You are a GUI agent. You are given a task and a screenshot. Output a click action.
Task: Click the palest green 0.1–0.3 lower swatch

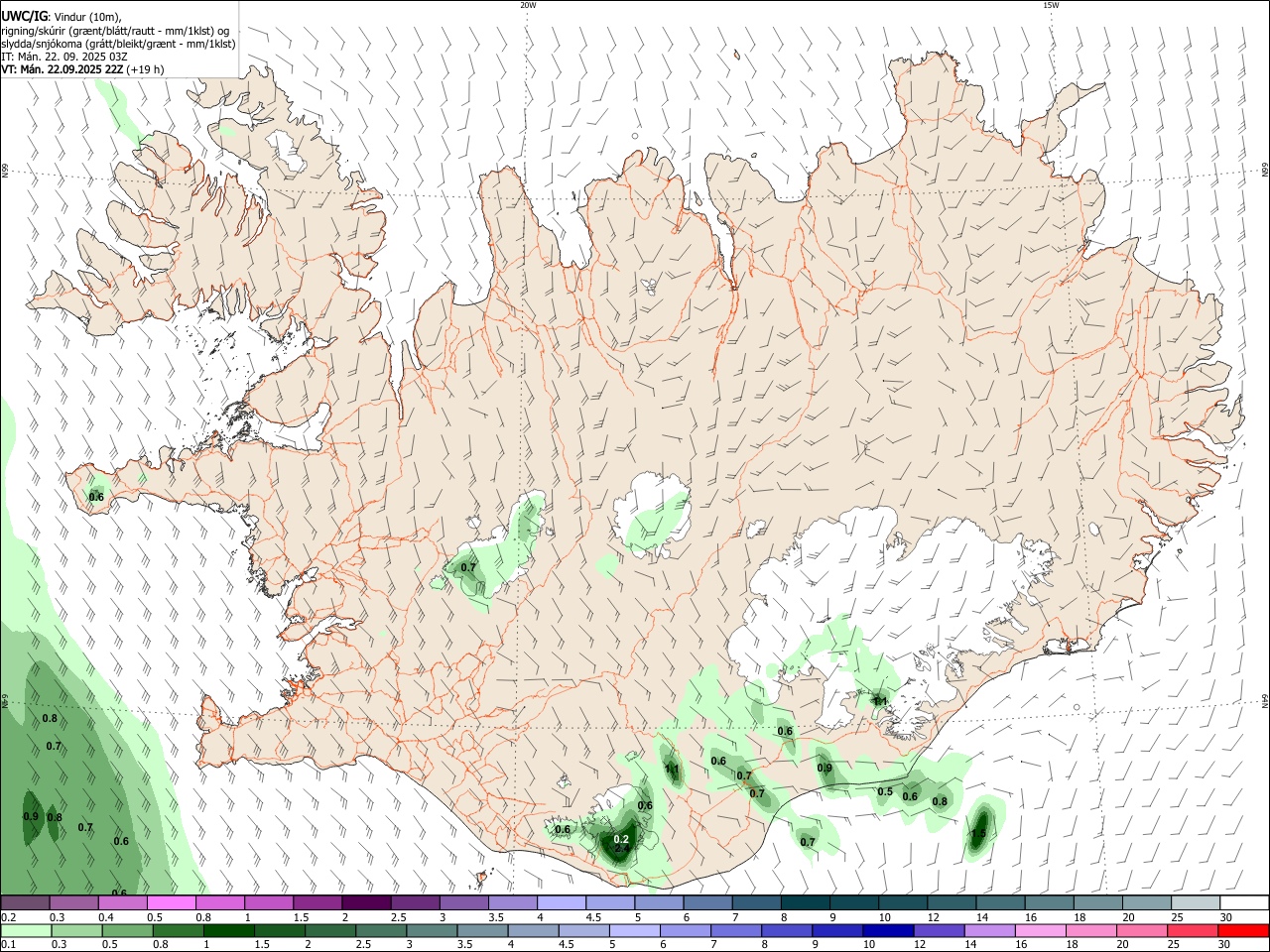[x=26, y=930]
